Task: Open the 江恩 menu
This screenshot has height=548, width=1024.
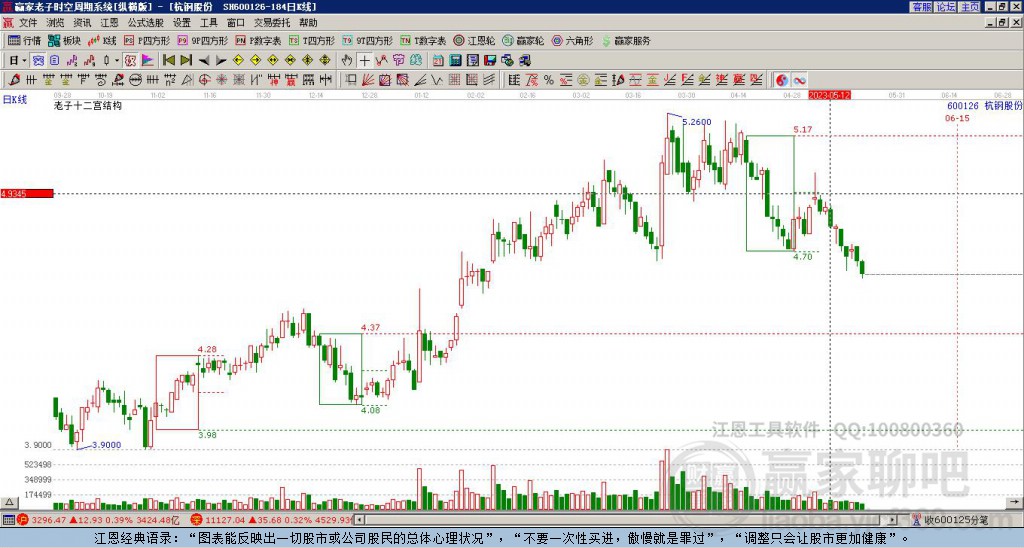Action: 109,23
